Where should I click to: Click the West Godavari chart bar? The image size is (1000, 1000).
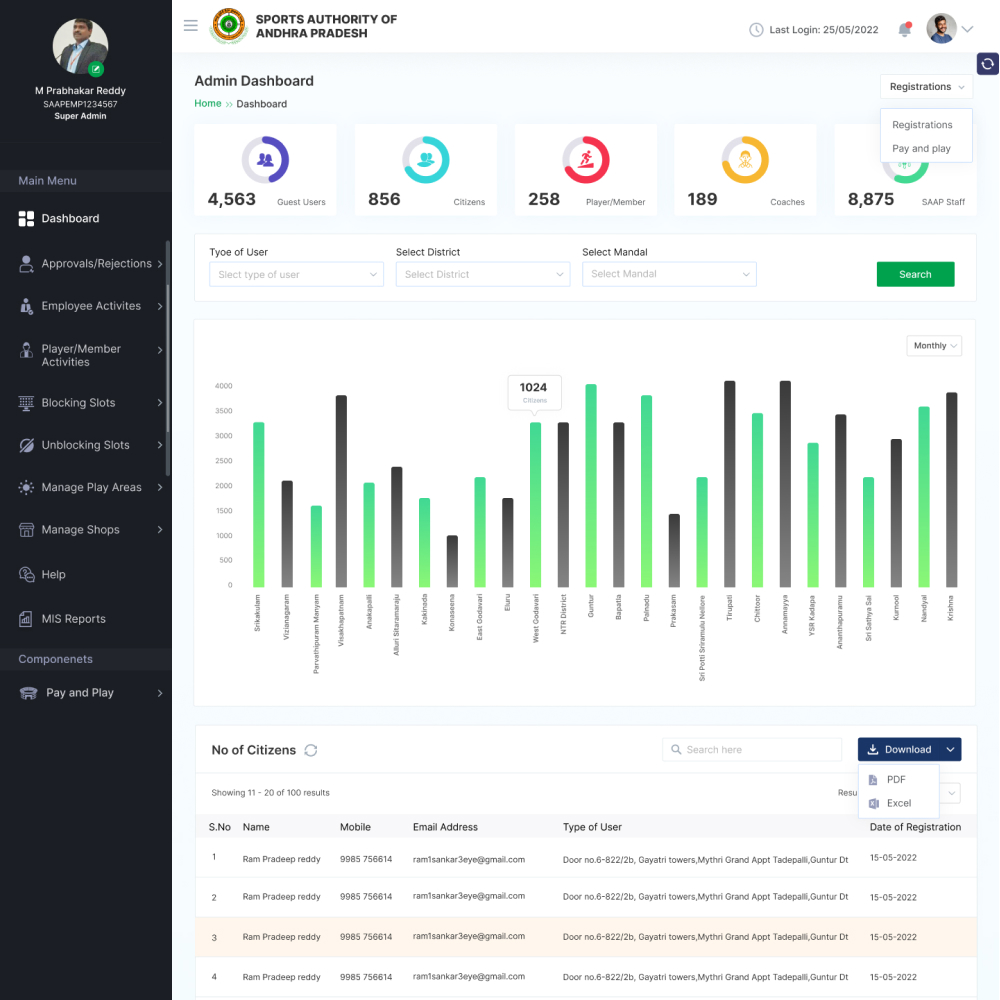[x=536, y=504]
